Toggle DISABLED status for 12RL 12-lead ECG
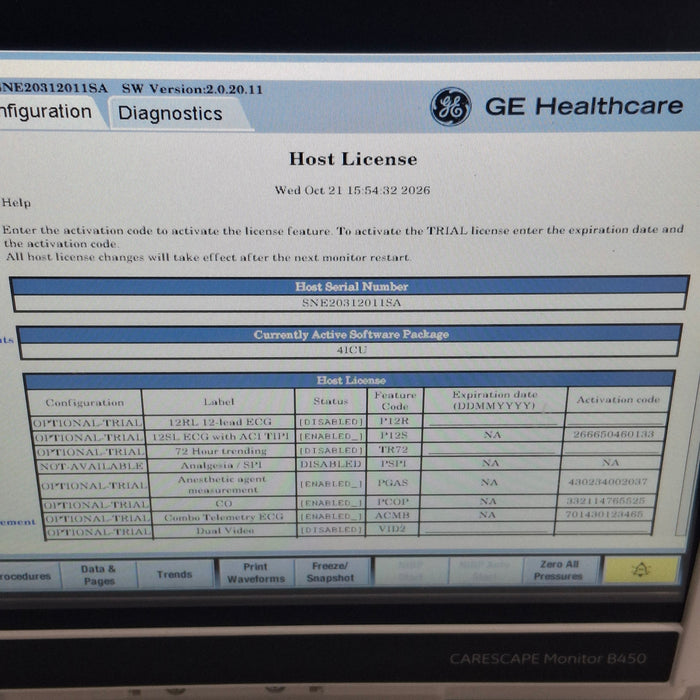This screenshot has height=700, width=700. click(331, 422)
